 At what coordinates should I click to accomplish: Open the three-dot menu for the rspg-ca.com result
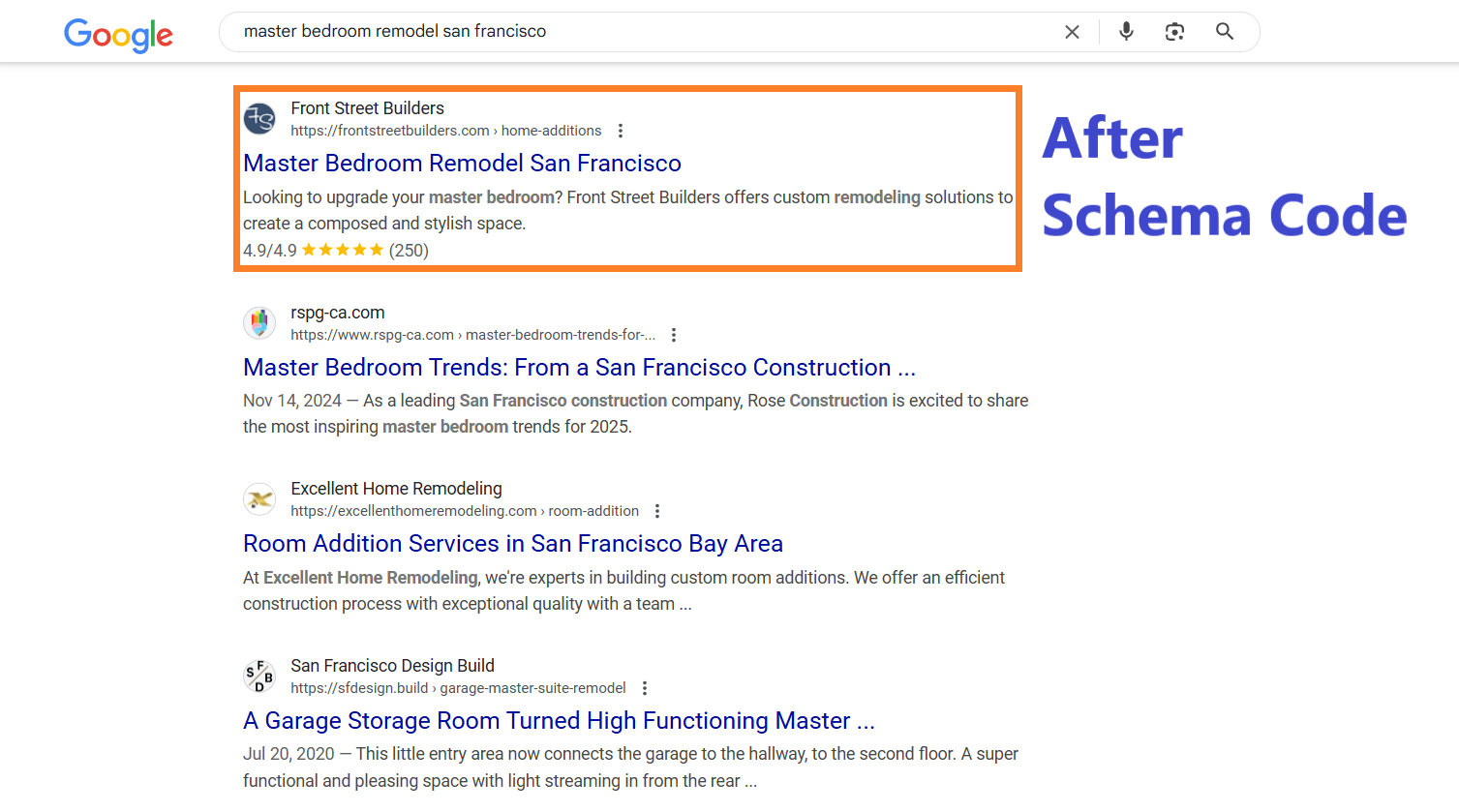click(x=674, y=335)
